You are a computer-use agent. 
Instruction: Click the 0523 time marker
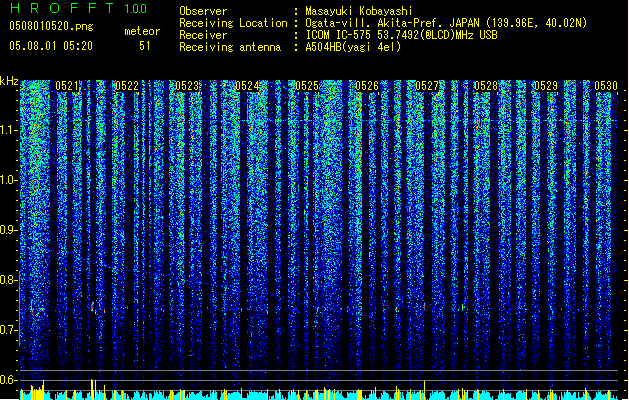tap(187, 86)
